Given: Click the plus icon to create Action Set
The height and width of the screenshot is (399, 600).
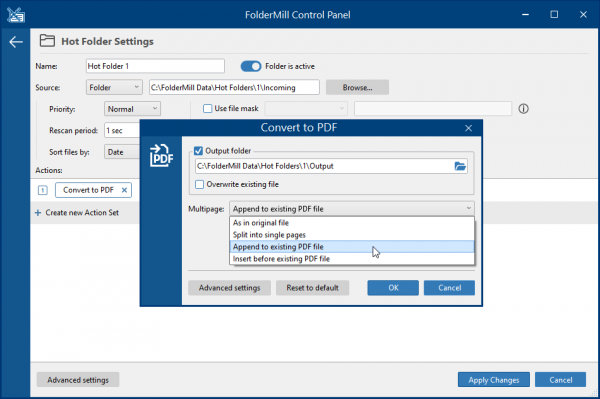Looking at the screenshot, I should (x=38, y=213).
